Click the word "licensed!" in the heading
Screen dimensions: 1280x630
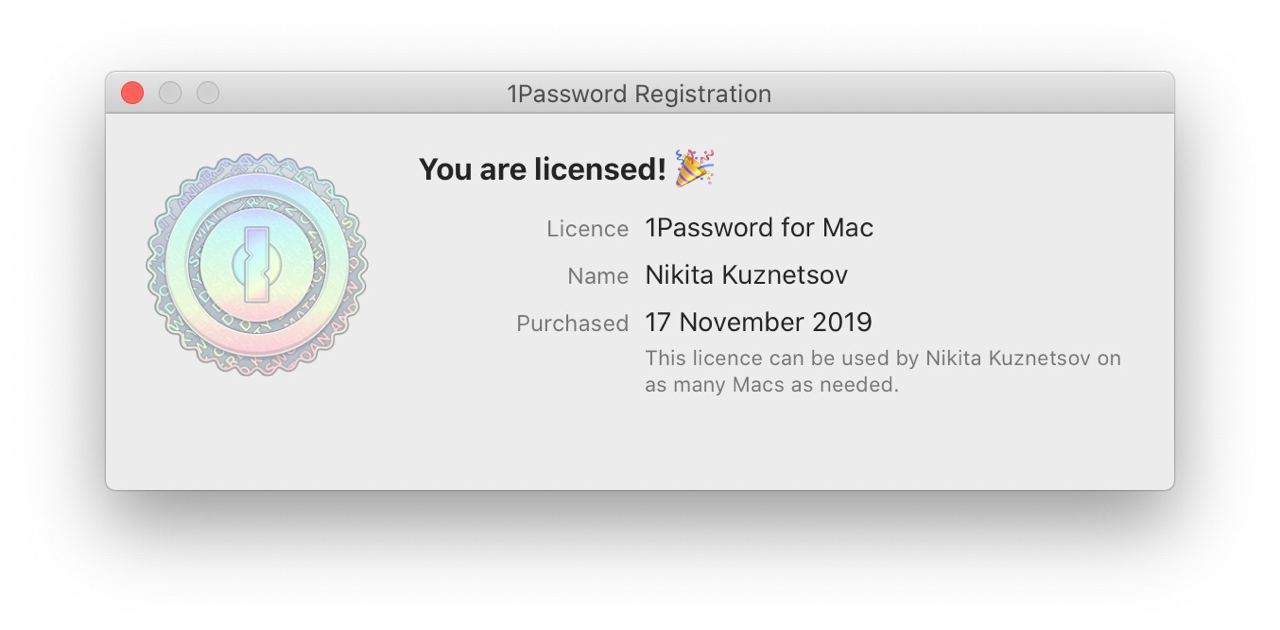tap(600, 169)
